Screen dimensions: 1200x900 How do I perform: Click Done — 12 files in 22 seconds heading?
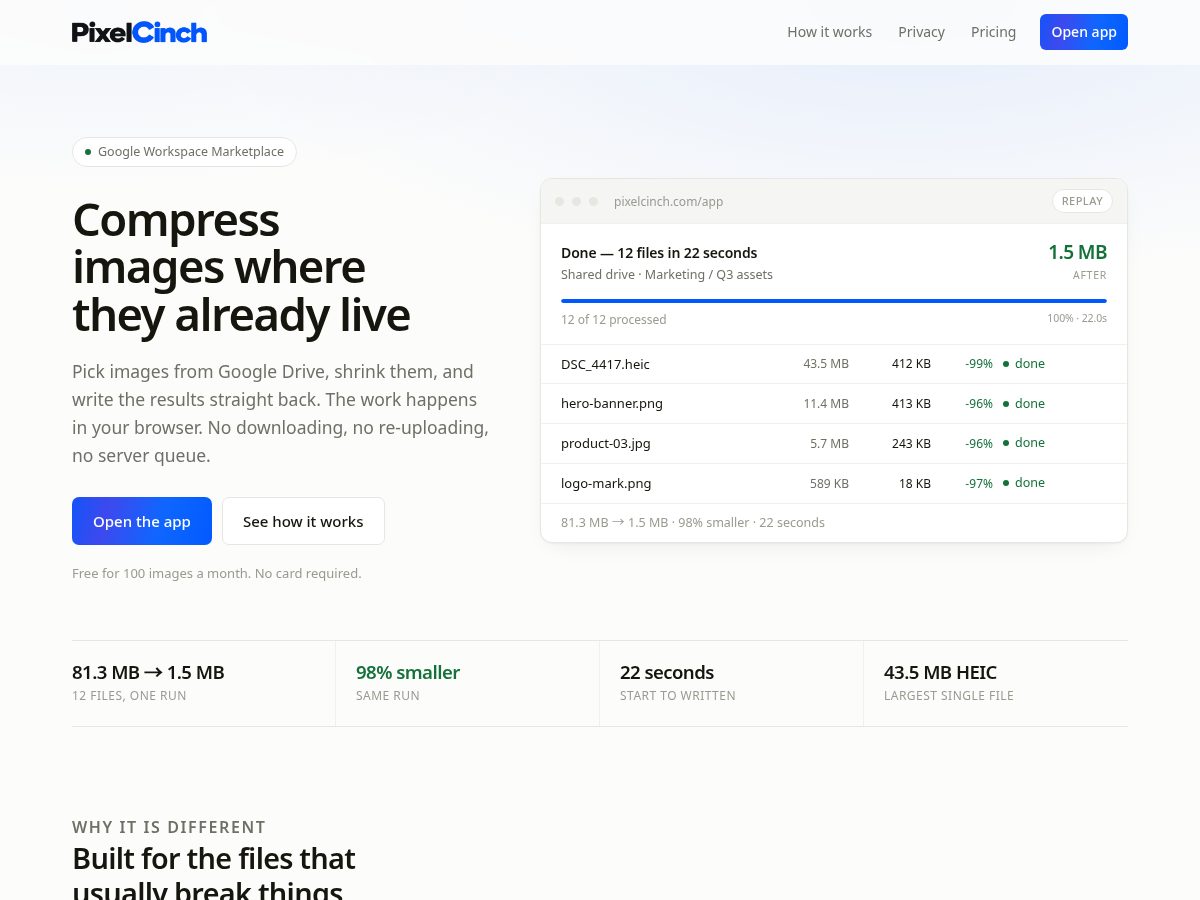pyautogui.click(x=659, y=253)
